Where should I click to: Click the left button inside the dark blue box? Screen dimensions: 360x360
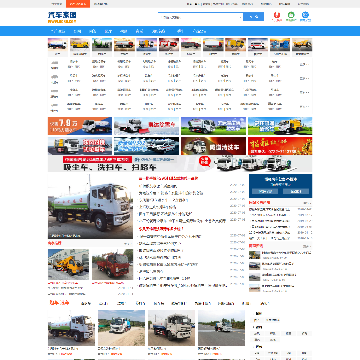click(x=265, y=191)
